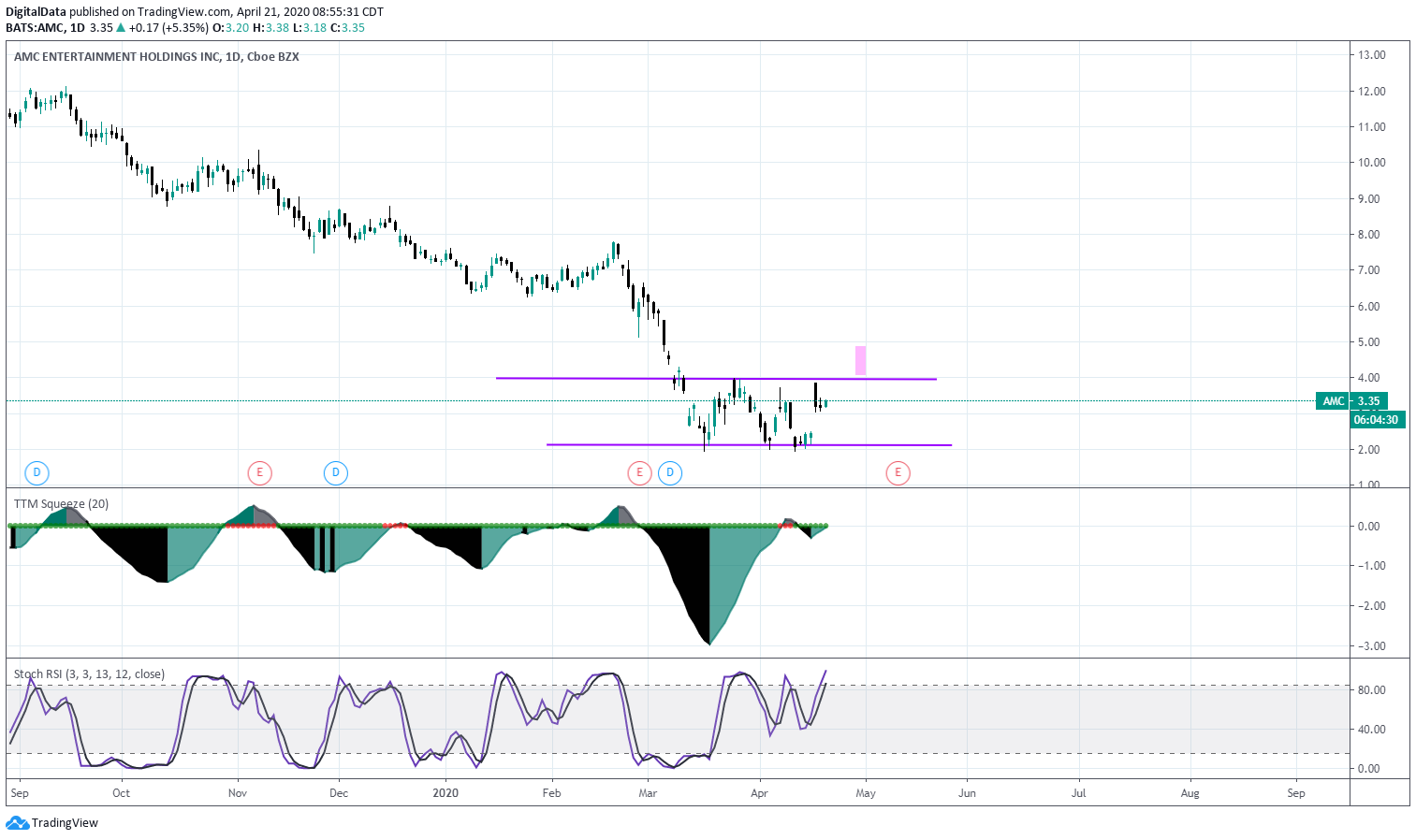Screen dimensions: 1416x840
Task: Click the Feb label on time axis
Action: (x=552, y=793)
